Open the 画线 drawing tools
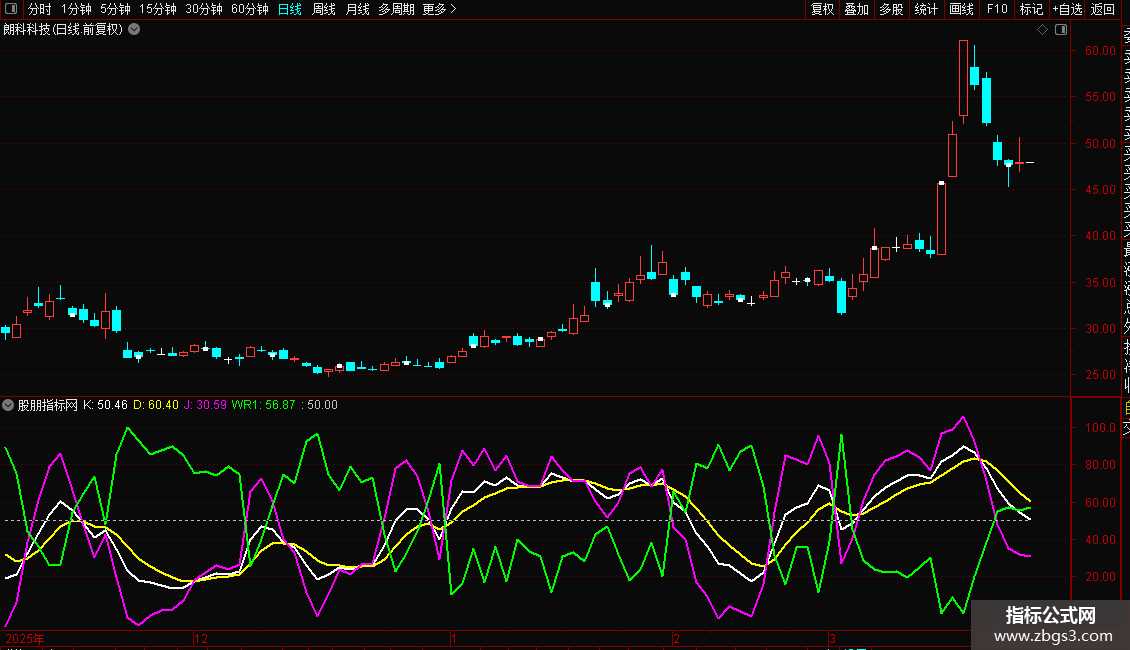Image resolution: width=1130 pixels, height=650 pixels. click(x=961, y=9)
